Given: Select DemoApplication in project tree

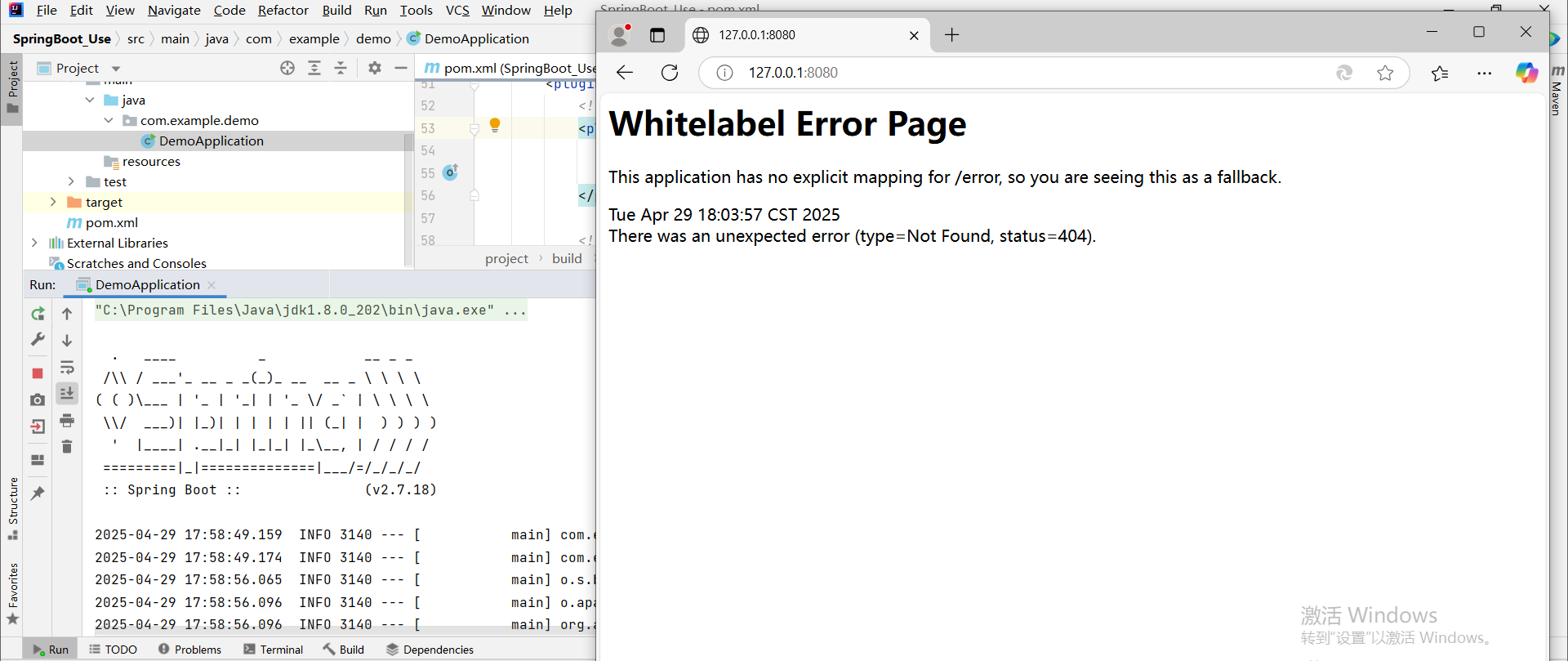Looking at the screenshot, I should pyautogui.click(x=212, y=141).
